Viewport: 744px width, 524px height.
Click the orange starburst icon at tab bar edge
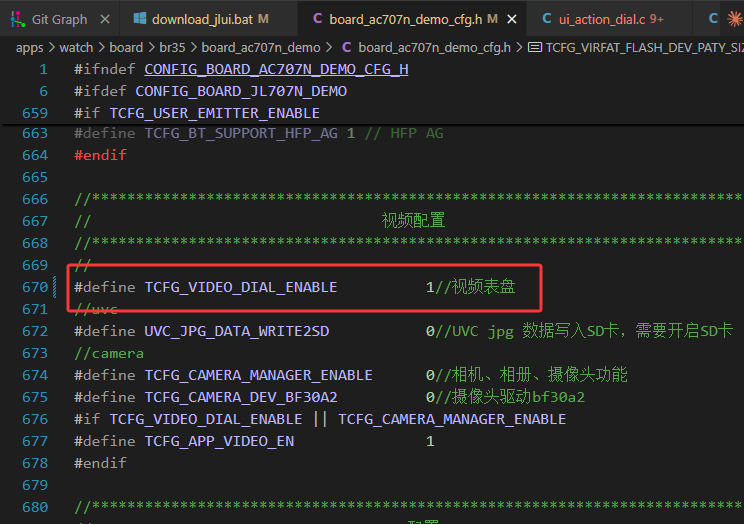[x=735, y=19]
